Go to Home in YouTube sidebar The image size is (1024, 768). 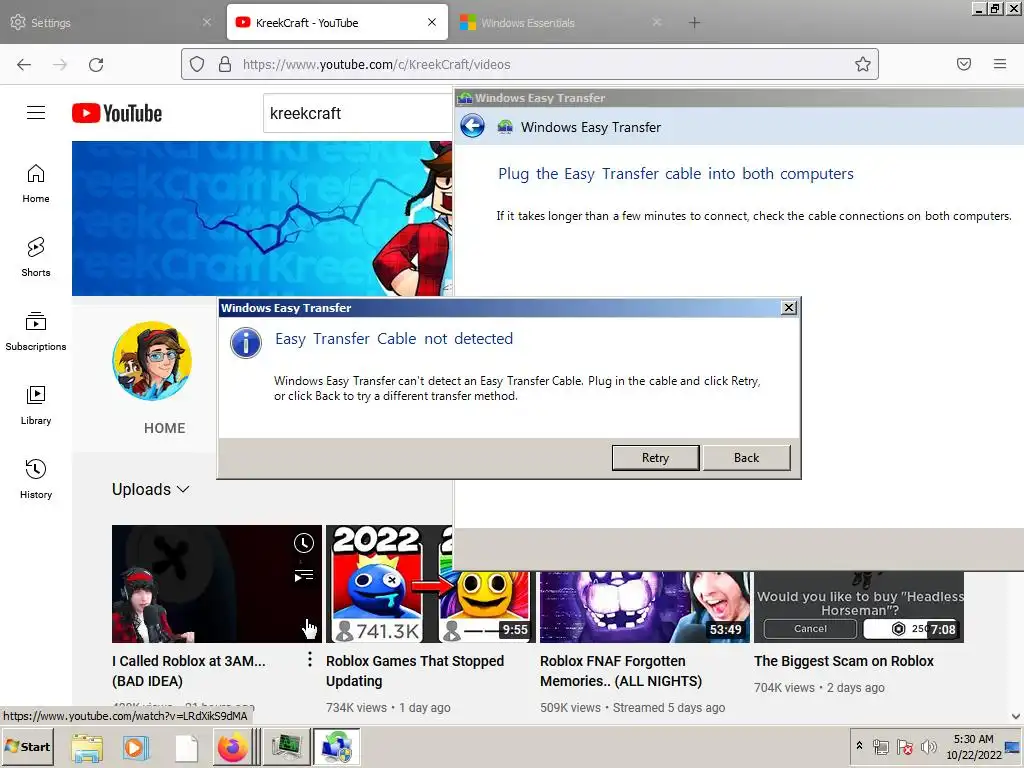click(x=36, y=184)
